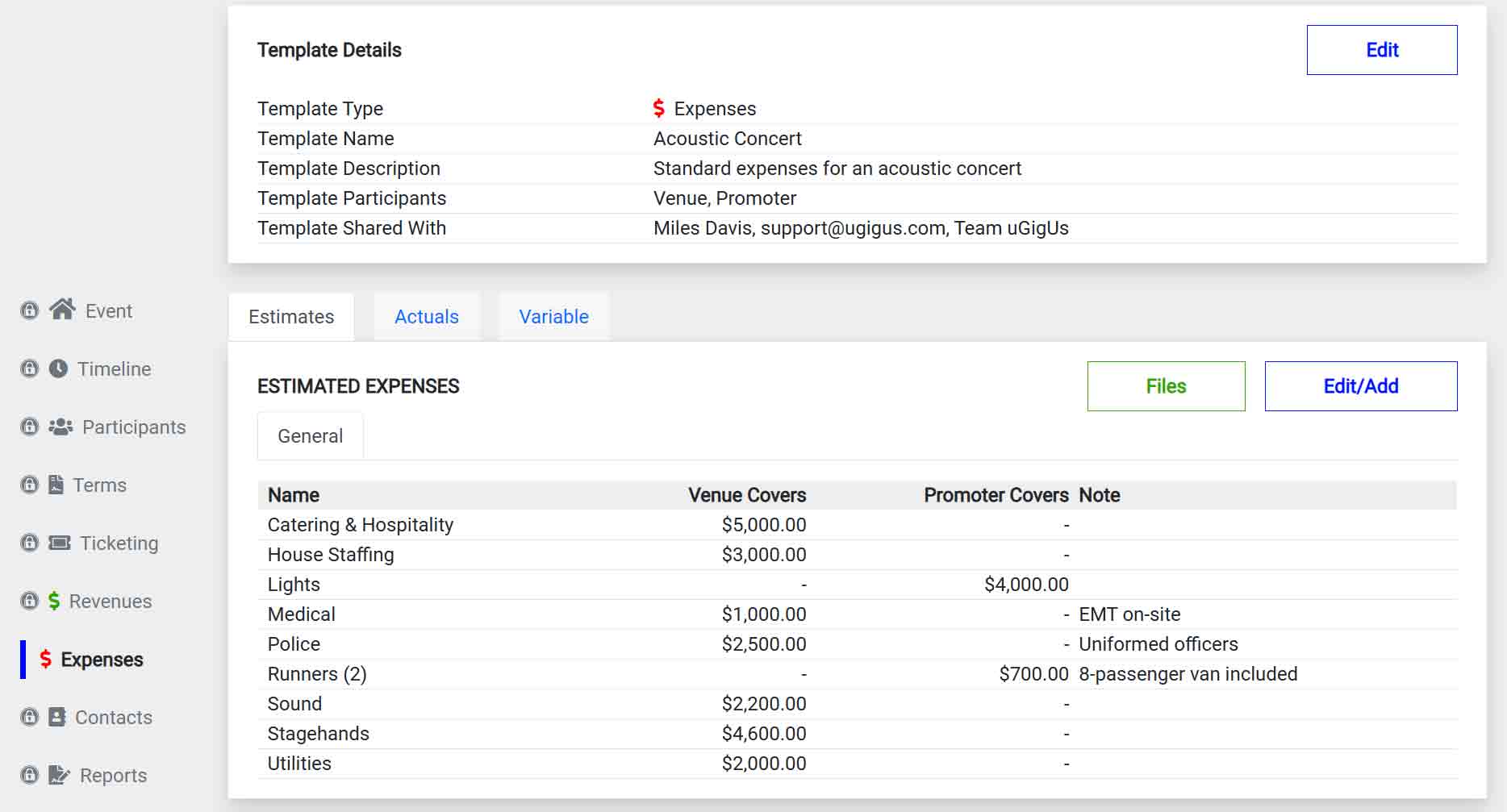Click the House Staffing row name
The image size is (1507, 812).
[x=331, y=555]
